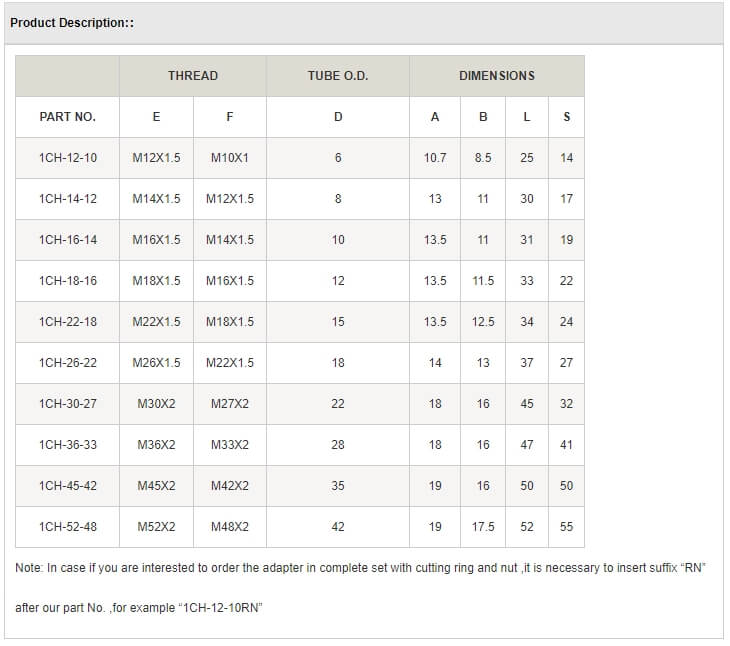Click part number 1CH-16-14

[68, 240]
